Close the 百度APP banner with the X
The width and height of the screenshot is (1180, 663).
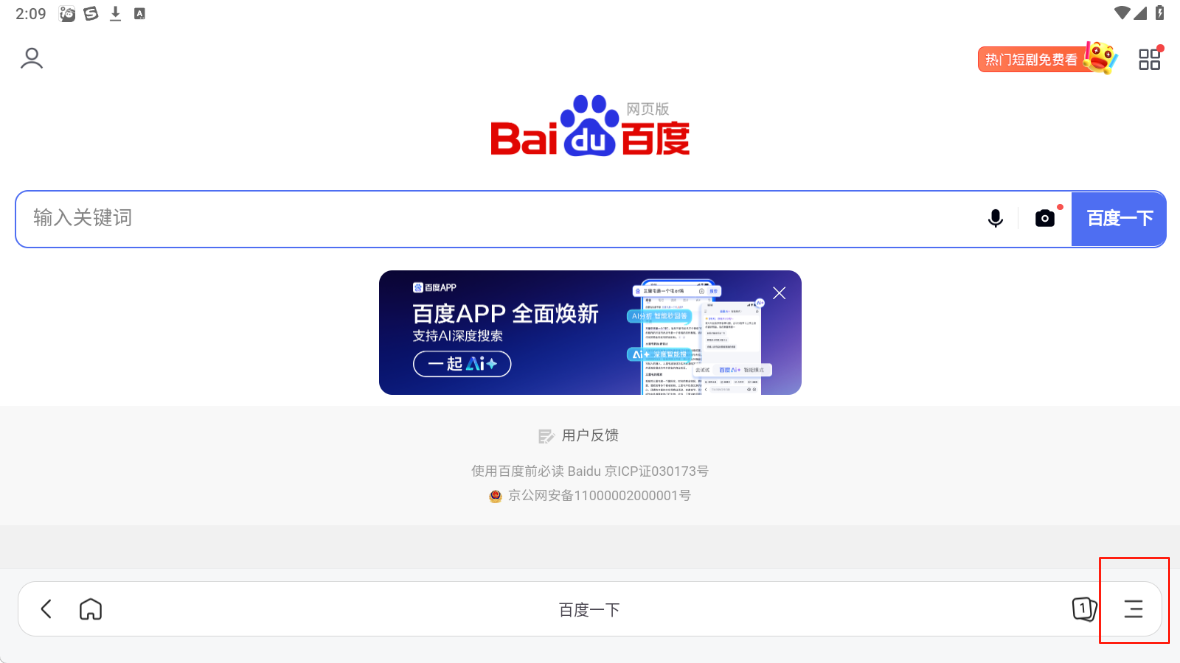tap(779, 292)
